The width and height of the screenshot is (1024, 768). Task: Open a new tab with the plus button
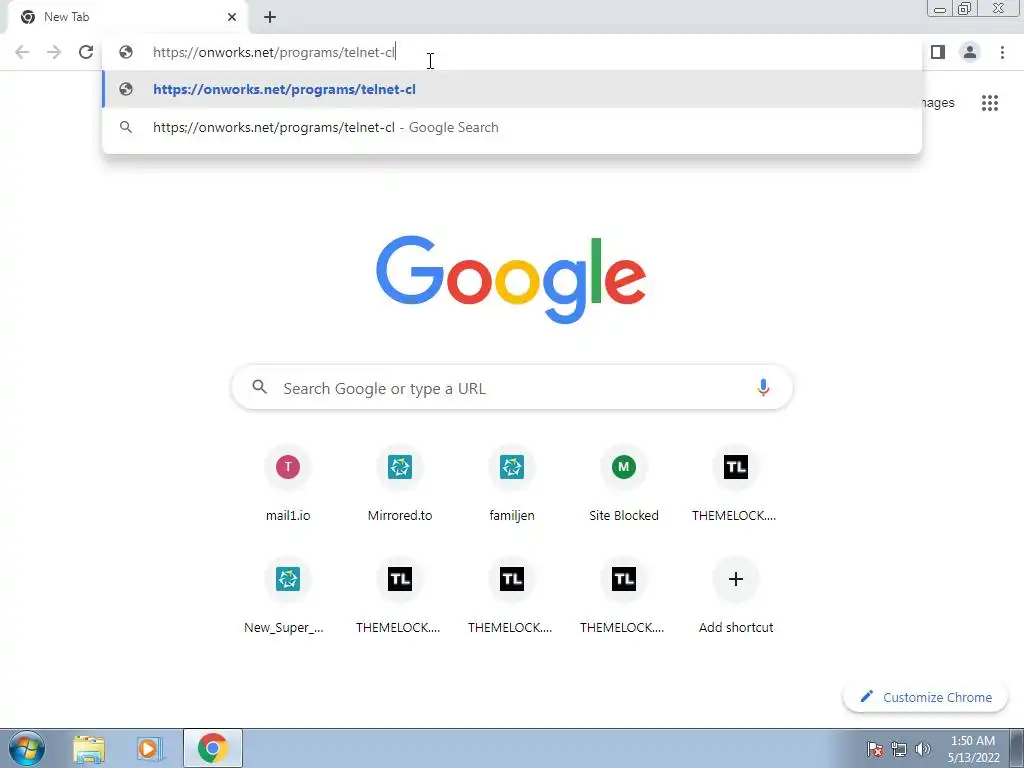[x=270, y=17]
